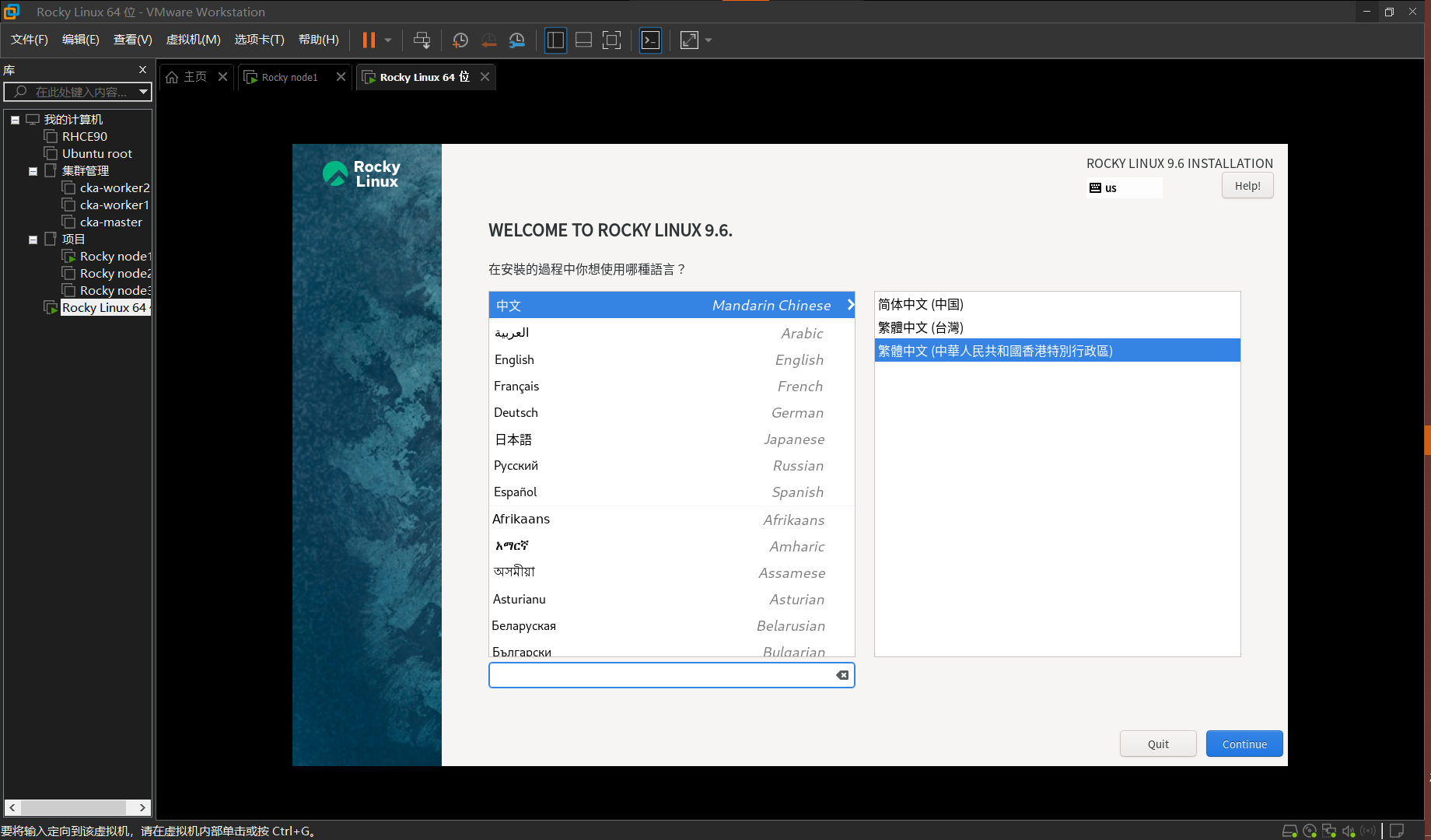
Task: Click Continue to proceed with installation
Action: click(x=1244, y=744)
